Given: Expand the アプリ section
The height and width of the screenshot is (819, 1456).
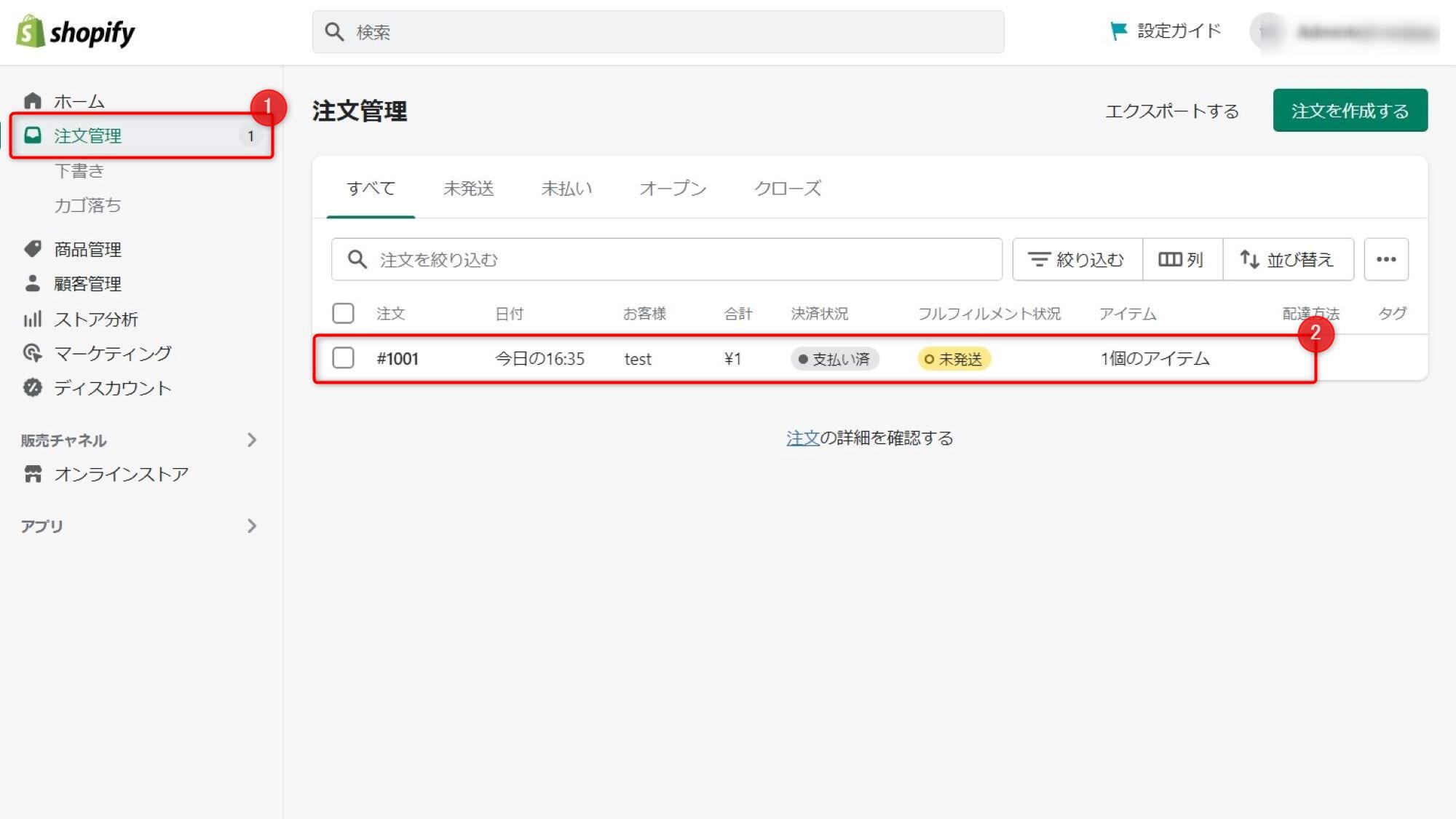Looking at the screenshot, I should [253, 526].
